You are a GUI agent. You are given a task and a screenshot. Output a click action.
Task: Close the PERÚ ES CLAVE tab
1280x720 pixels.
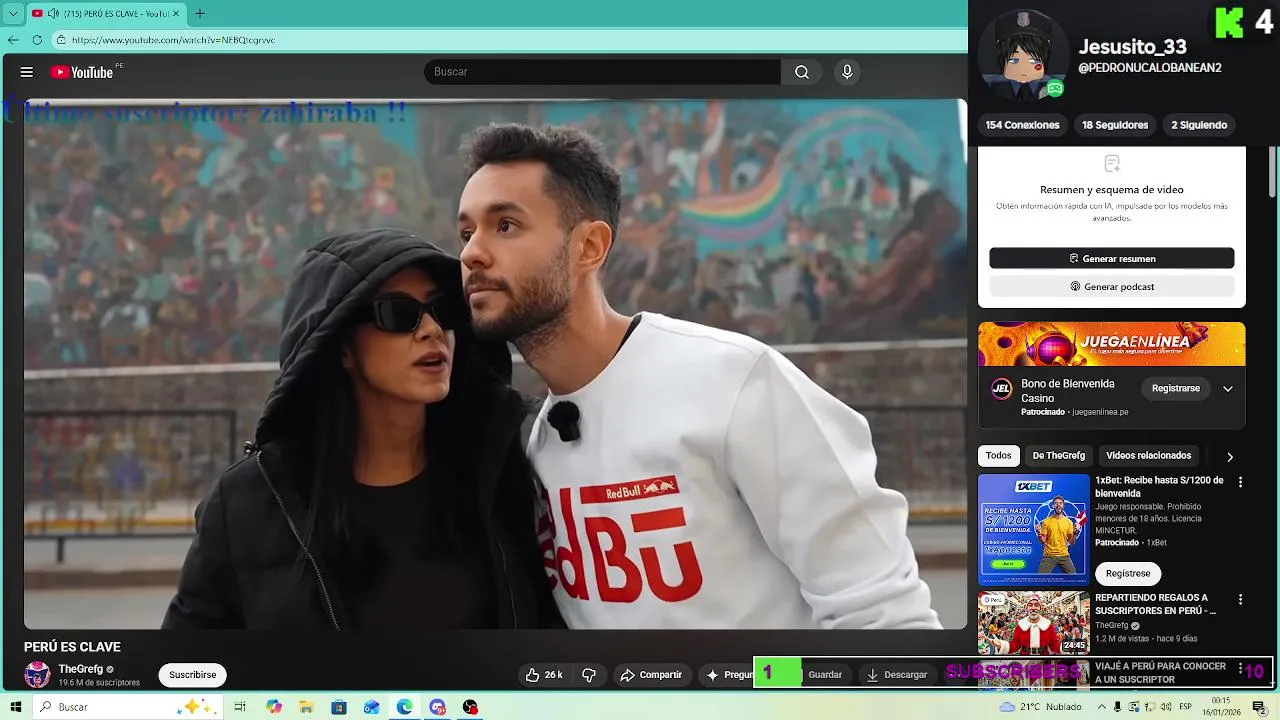click(176, 13)
